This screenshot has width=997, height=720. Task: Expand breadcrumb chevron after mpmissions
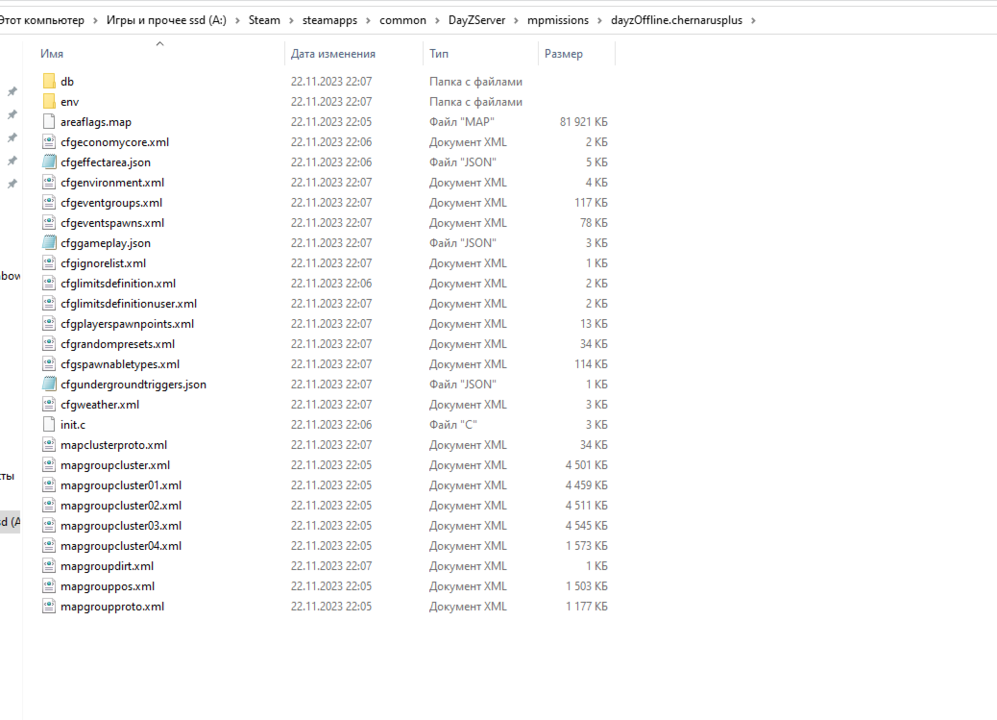(x=600, y=20)
